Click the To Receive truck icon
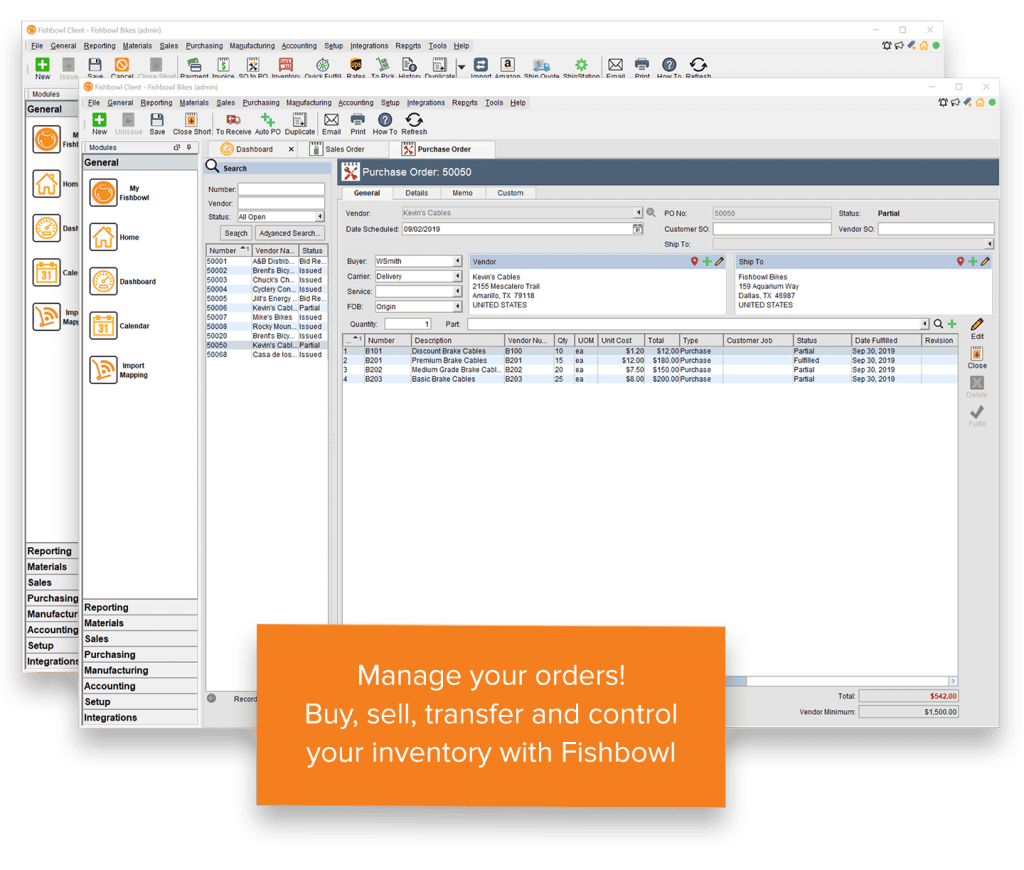This screenshot has height=870, width=1024. click(233, 123)
